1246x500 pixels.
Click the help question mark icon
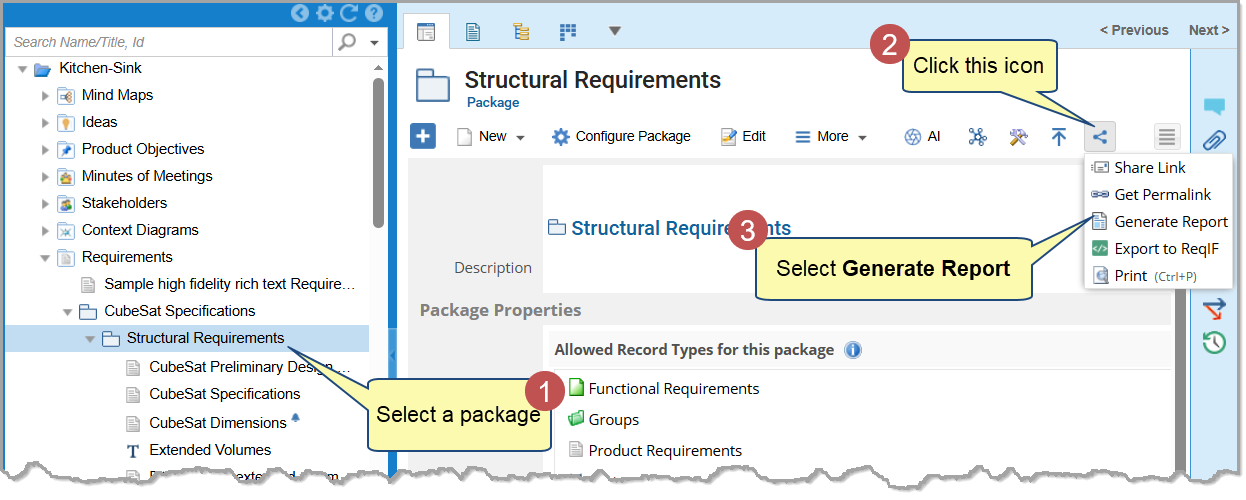[x=374, y=13]
